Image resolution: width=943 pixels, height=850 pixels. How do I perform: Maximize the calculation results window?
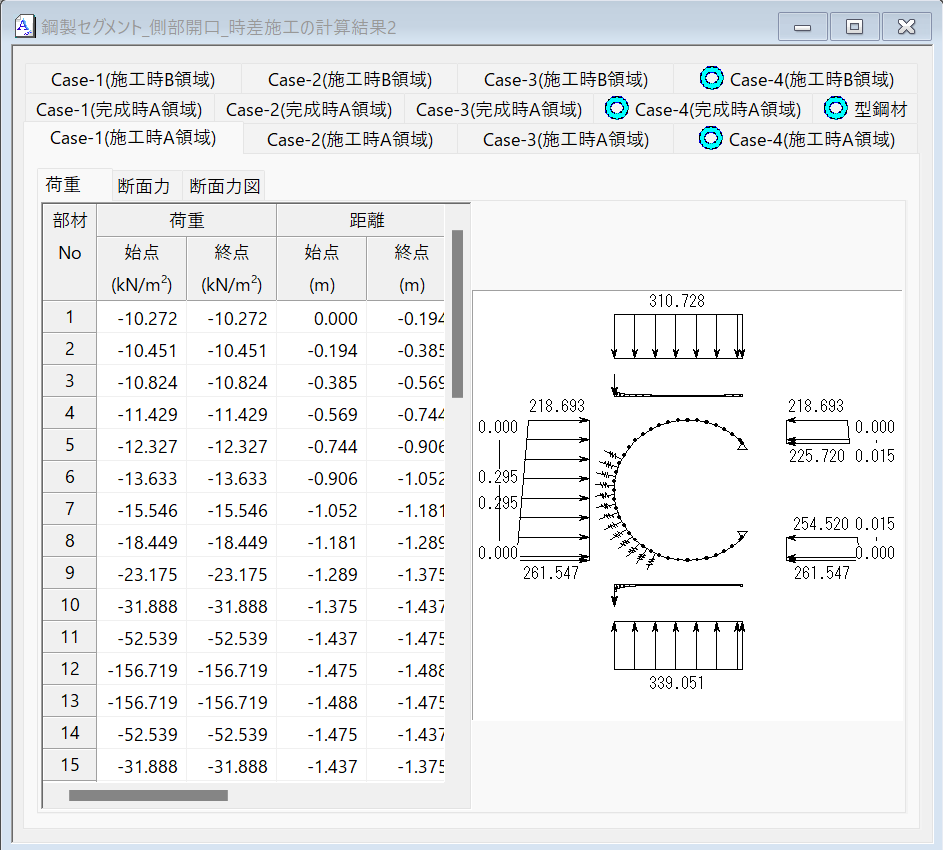(854, 27)
